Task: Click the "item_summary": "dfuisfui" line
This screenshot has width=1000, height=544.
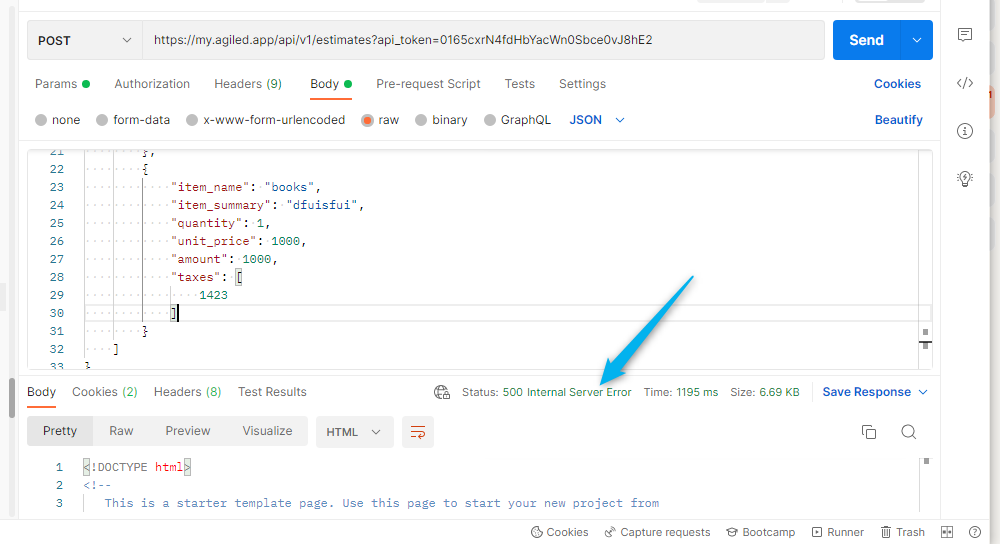Action: pos(267,205)
